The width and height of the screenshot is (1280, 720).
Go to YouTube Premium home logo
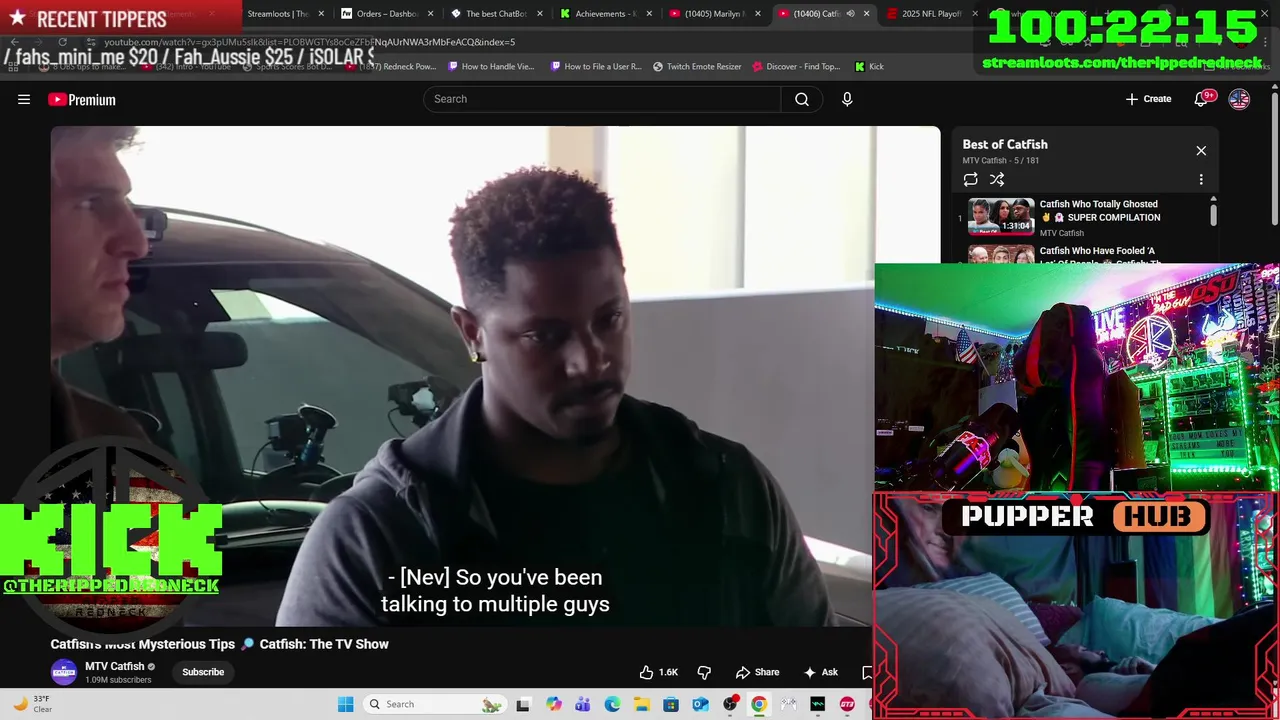[x=82, y=99]
